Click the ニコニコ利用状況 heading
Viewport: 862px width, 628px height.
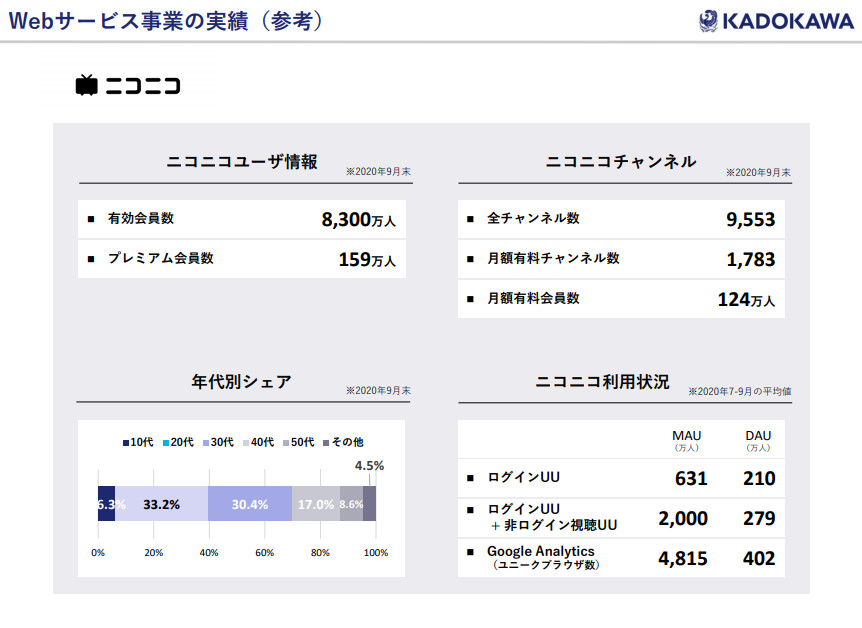603,382
